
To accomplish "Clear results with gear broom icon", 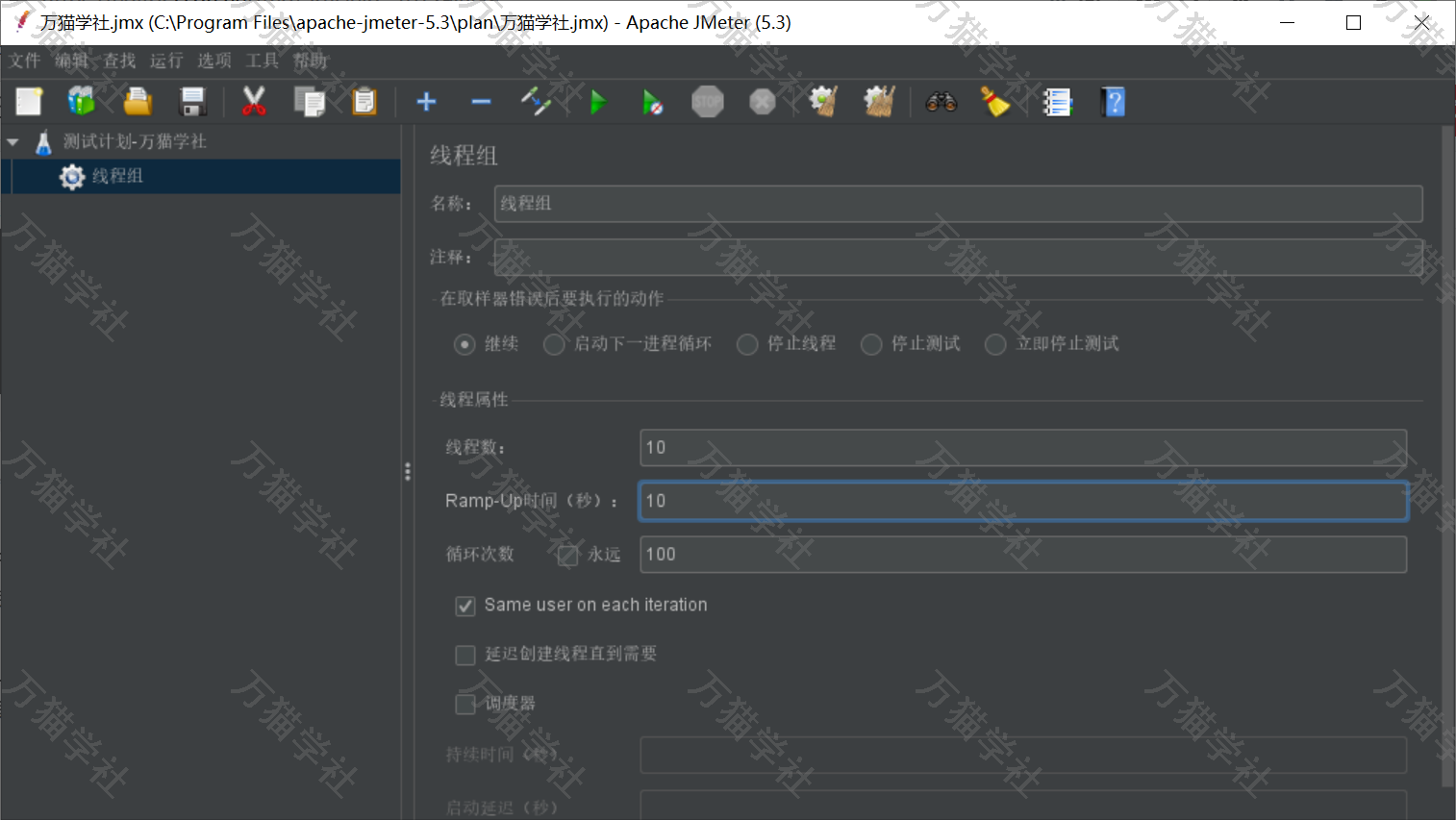I will [823, 101].
